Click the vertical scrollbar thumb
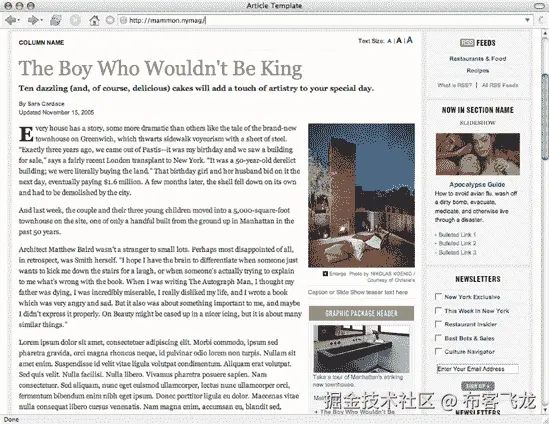This screenshot has width=549, height=424. tap(545, 117)
